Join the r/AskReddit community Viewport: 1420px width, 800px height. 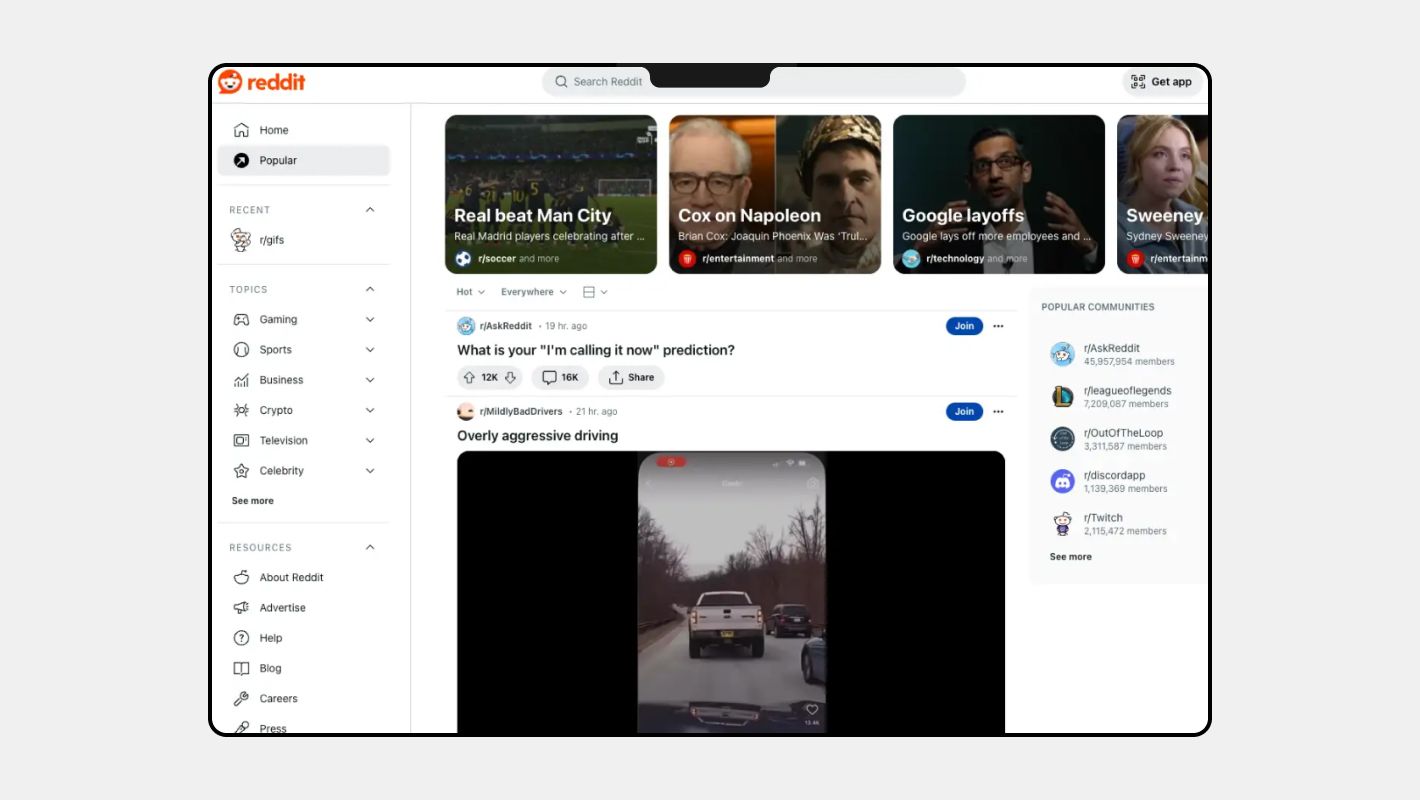pos(964,326)
